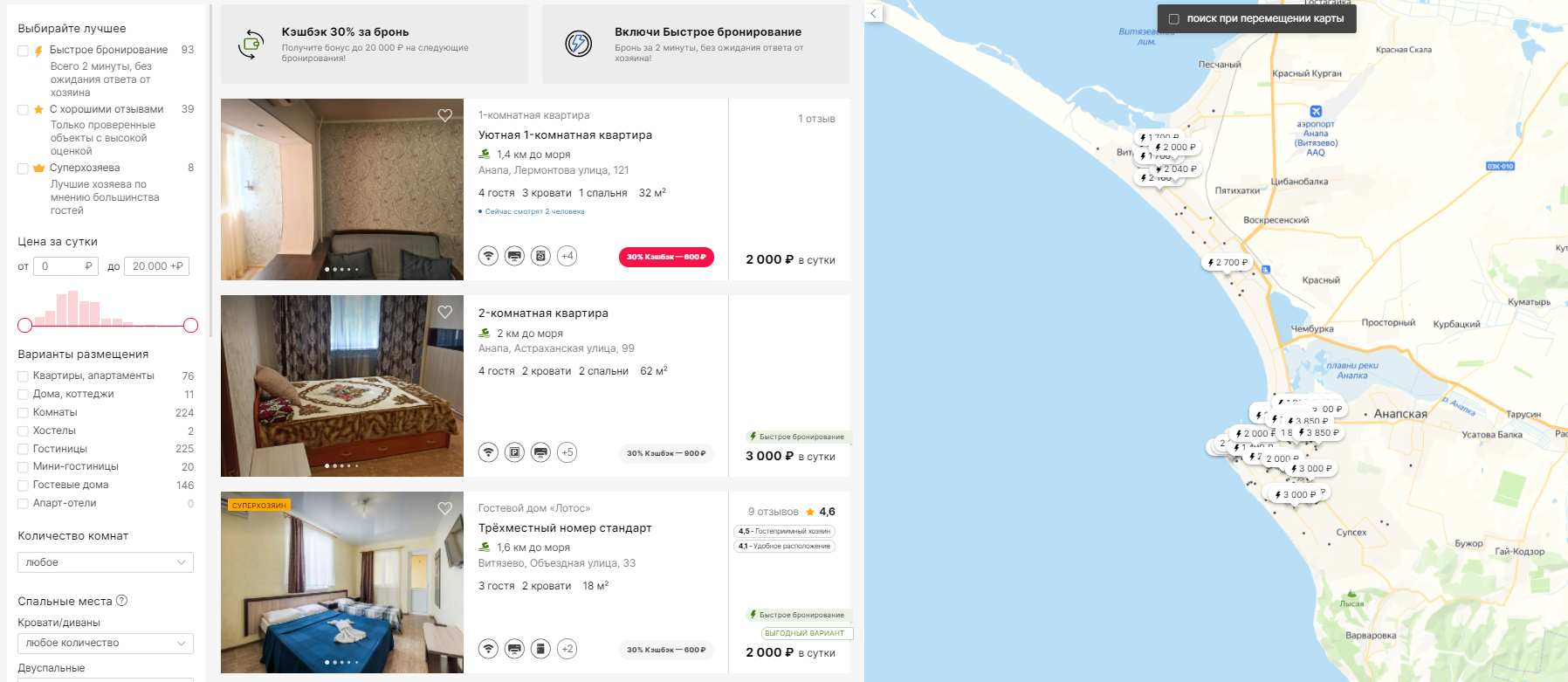Check the Суперхозяева filter
This screenshot has width=1568, height=682.
point(24,169)
